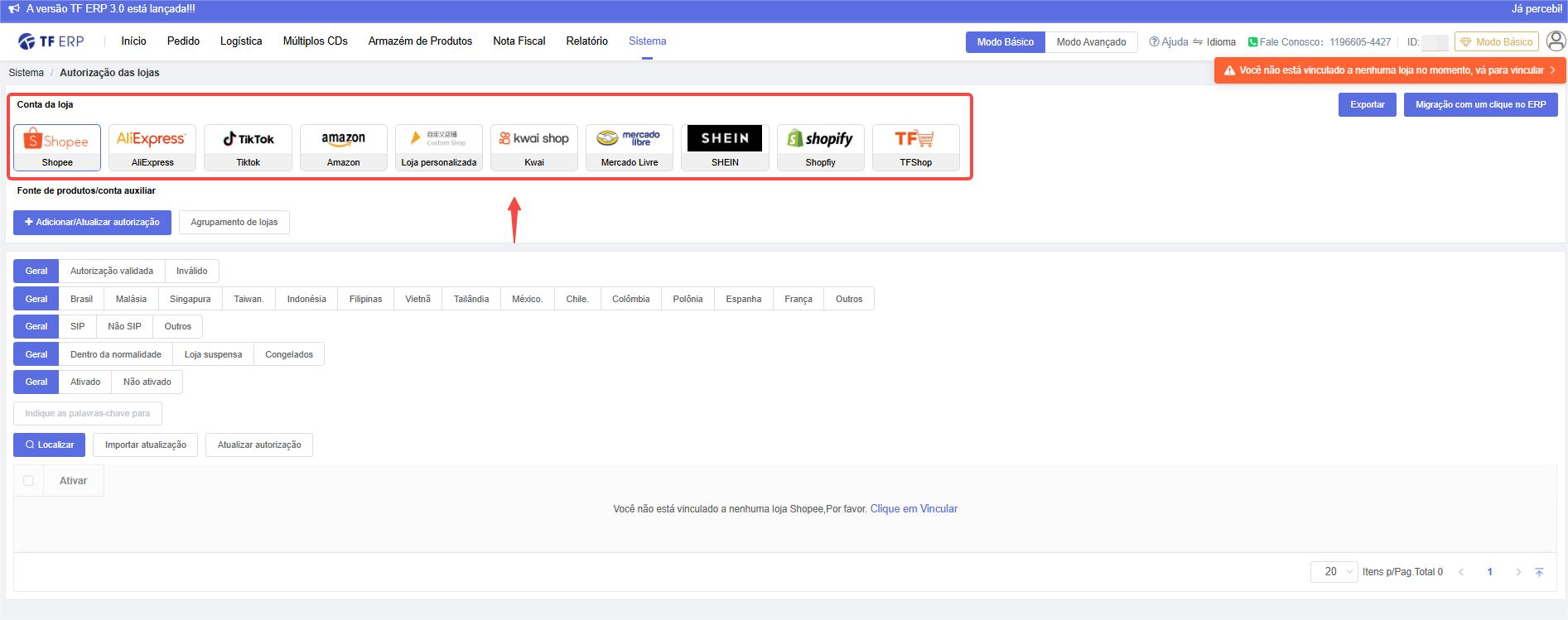Filter by SIP stores

[x=77, y=326]
